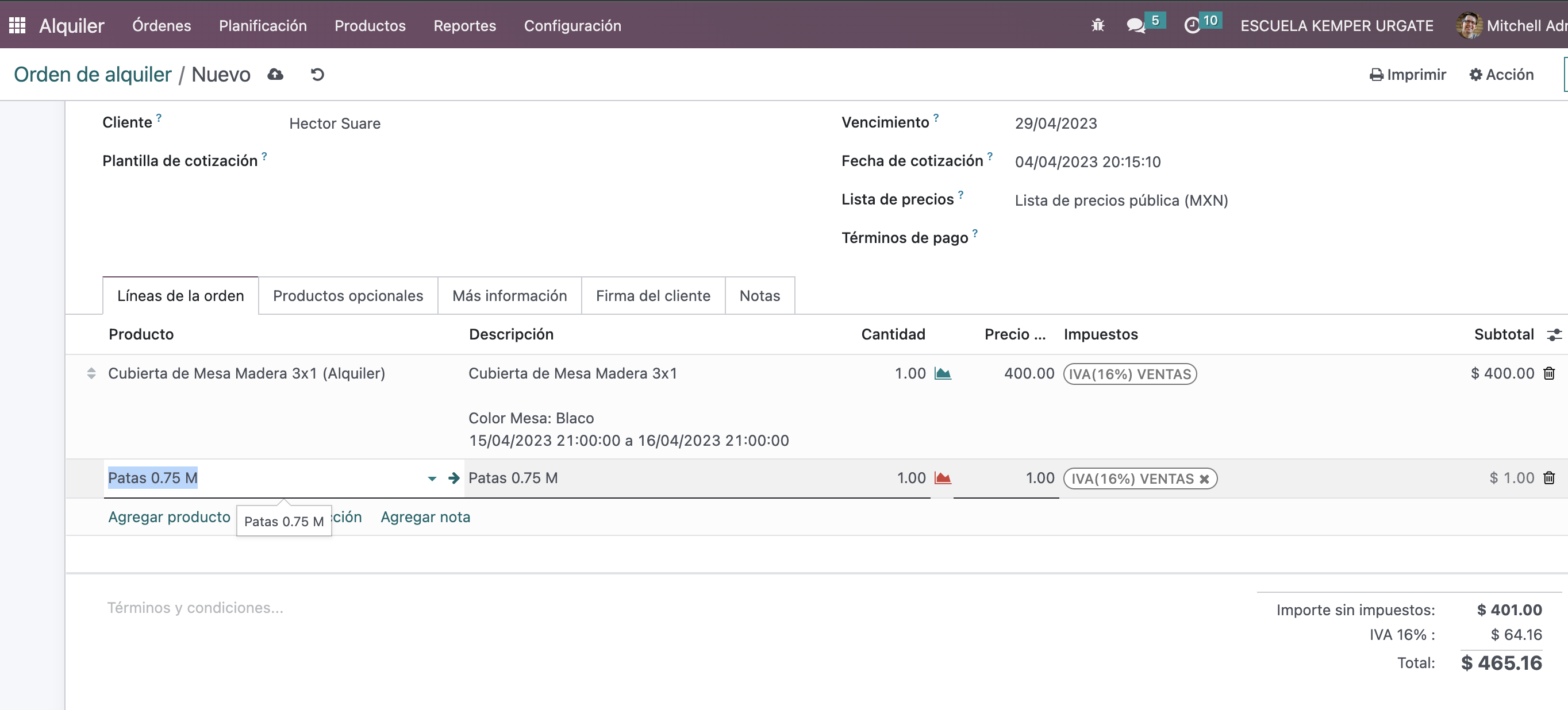The width and height of the screenshot is (1568, 710).
Task: Select the Patas 0.75 M autocomplete suggestion
Action: point(283,521)
